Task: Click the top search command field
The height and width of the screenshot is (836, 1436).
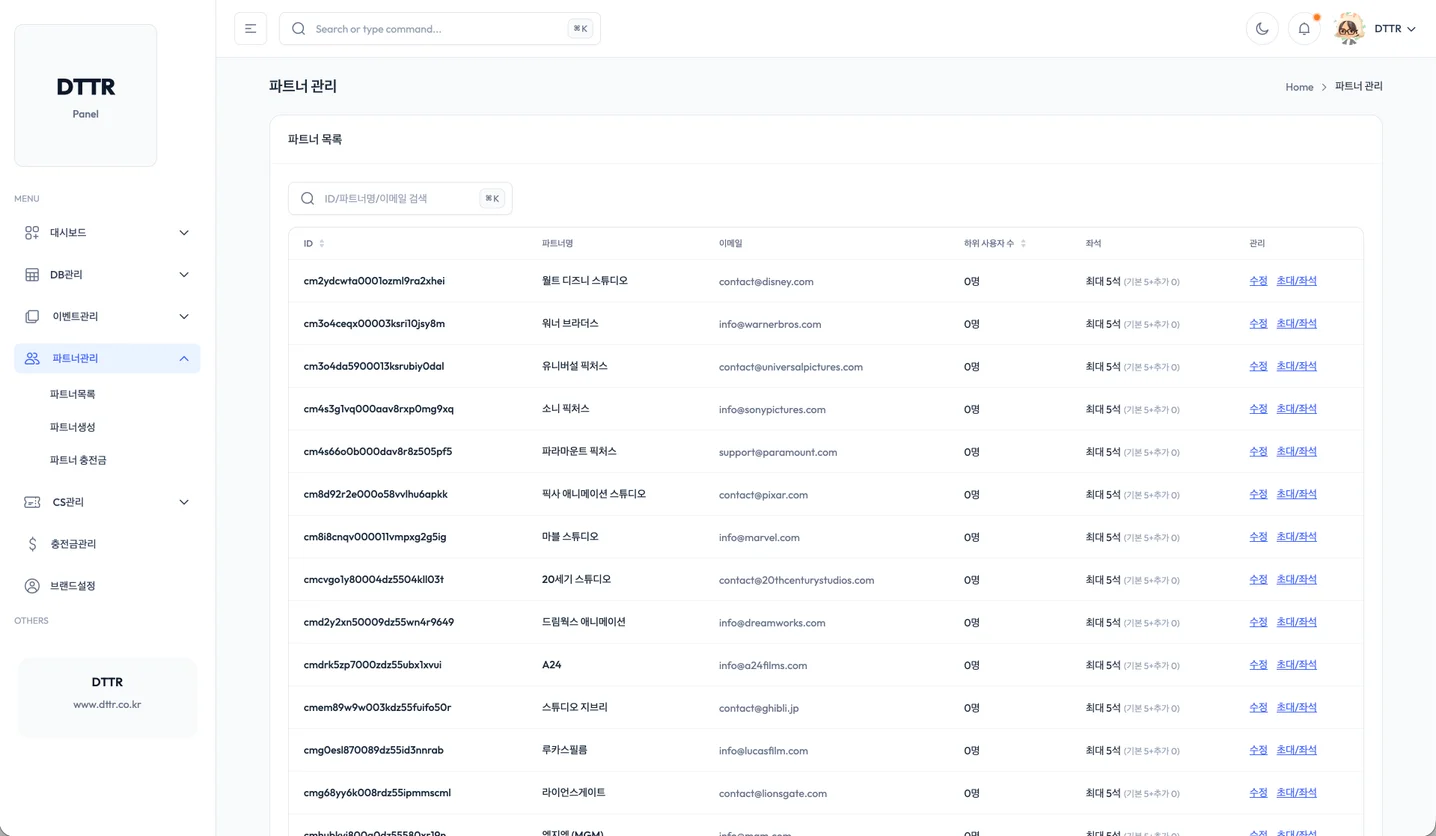Action: (x=440, y=29)
